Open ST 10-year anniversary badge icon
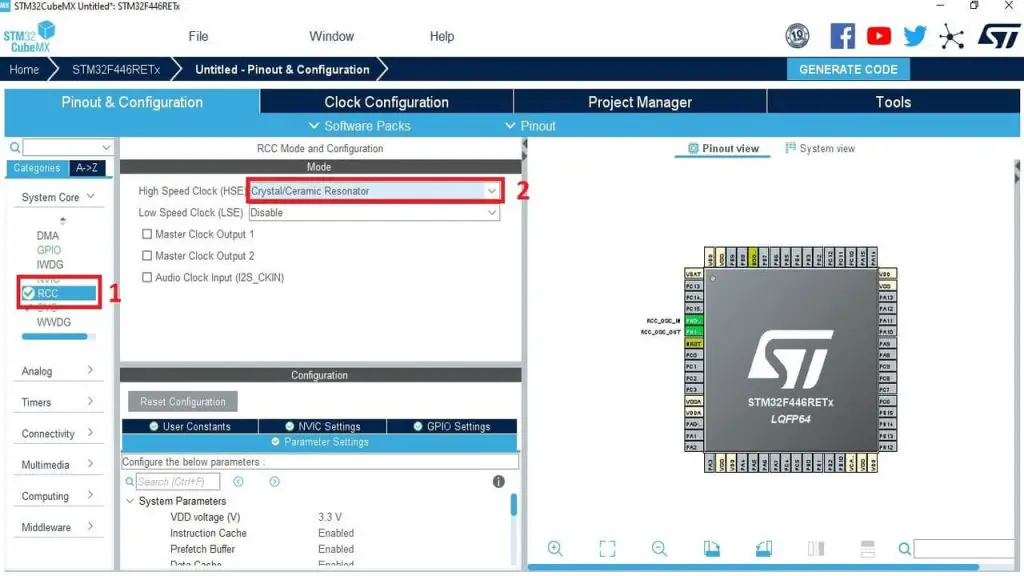Image resolution: width=1024 pixels, height=576 pixels. tap(797, 35)
